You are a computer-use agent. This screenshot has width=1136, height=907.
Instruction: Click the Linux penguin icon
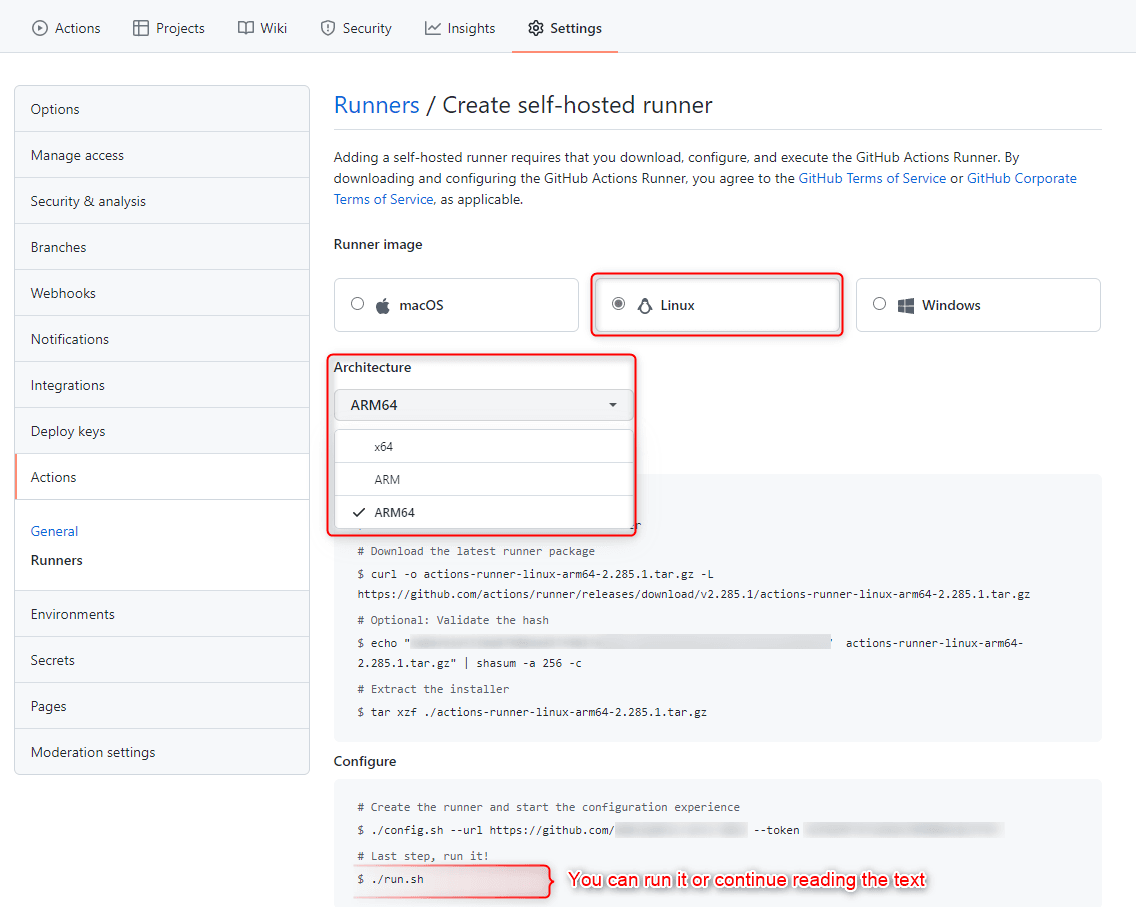644,305
